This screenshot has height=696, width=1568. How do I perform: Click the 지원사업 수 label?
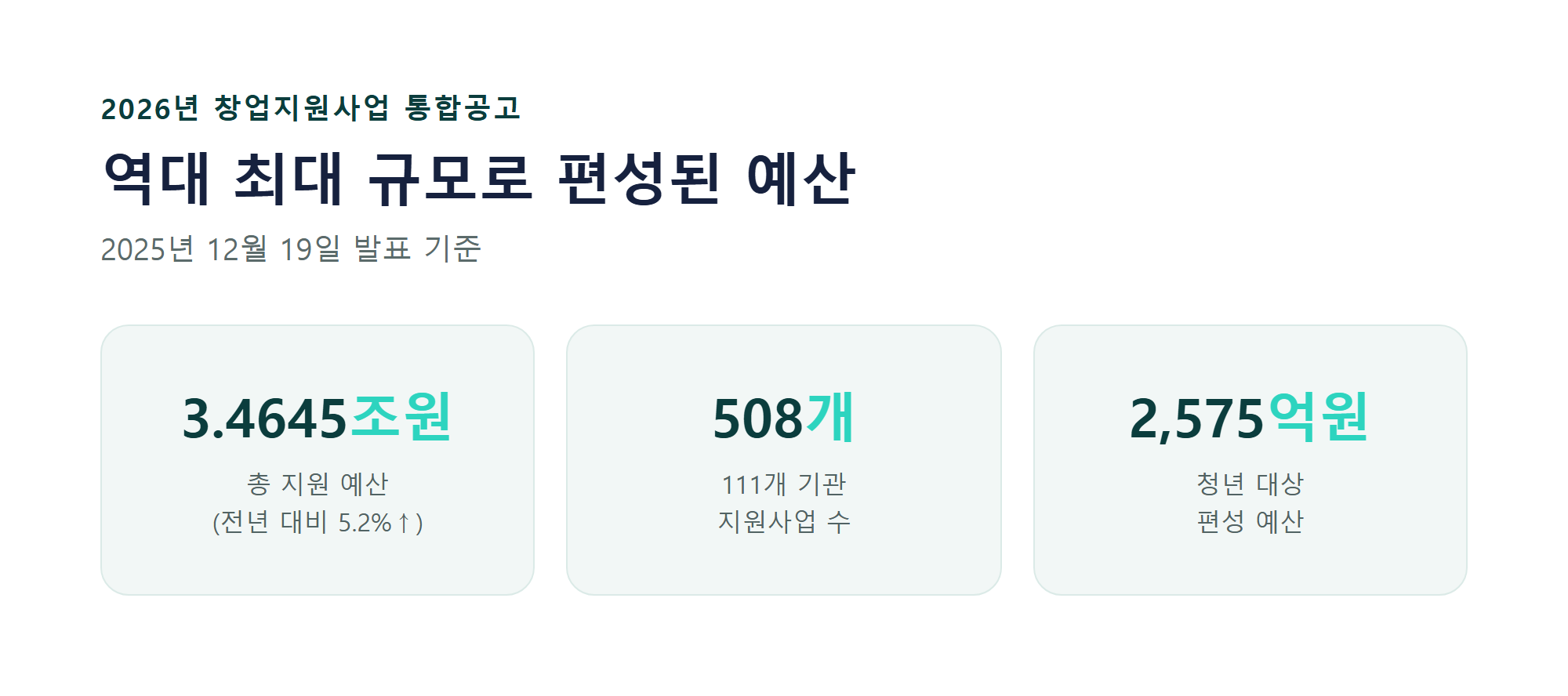pos(784,521)
